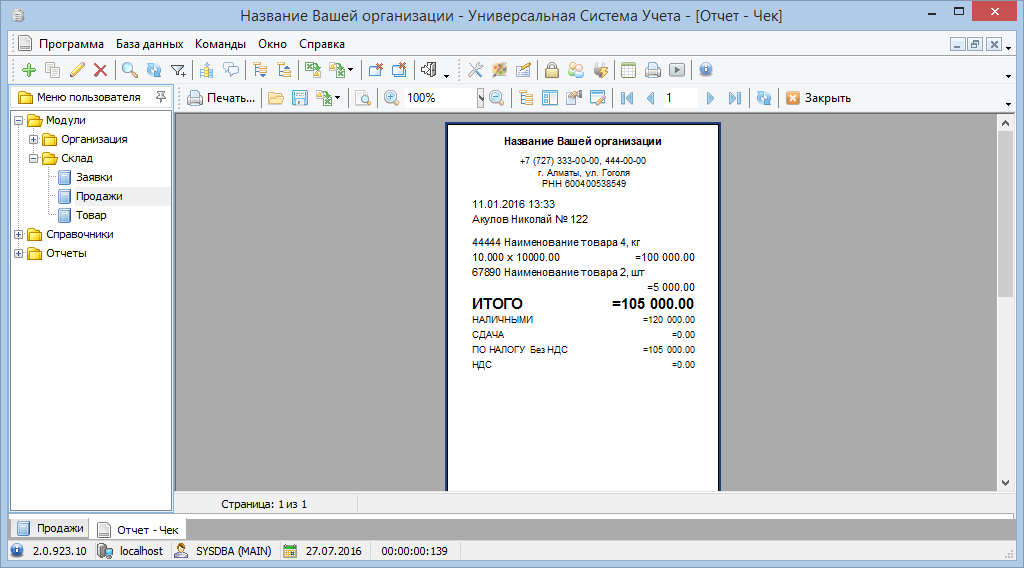Click the blue info icon in toolbar
Image resolution: width=1024 pixels, height=568 pixels.
pyautogui.click(x=705, y=70)
